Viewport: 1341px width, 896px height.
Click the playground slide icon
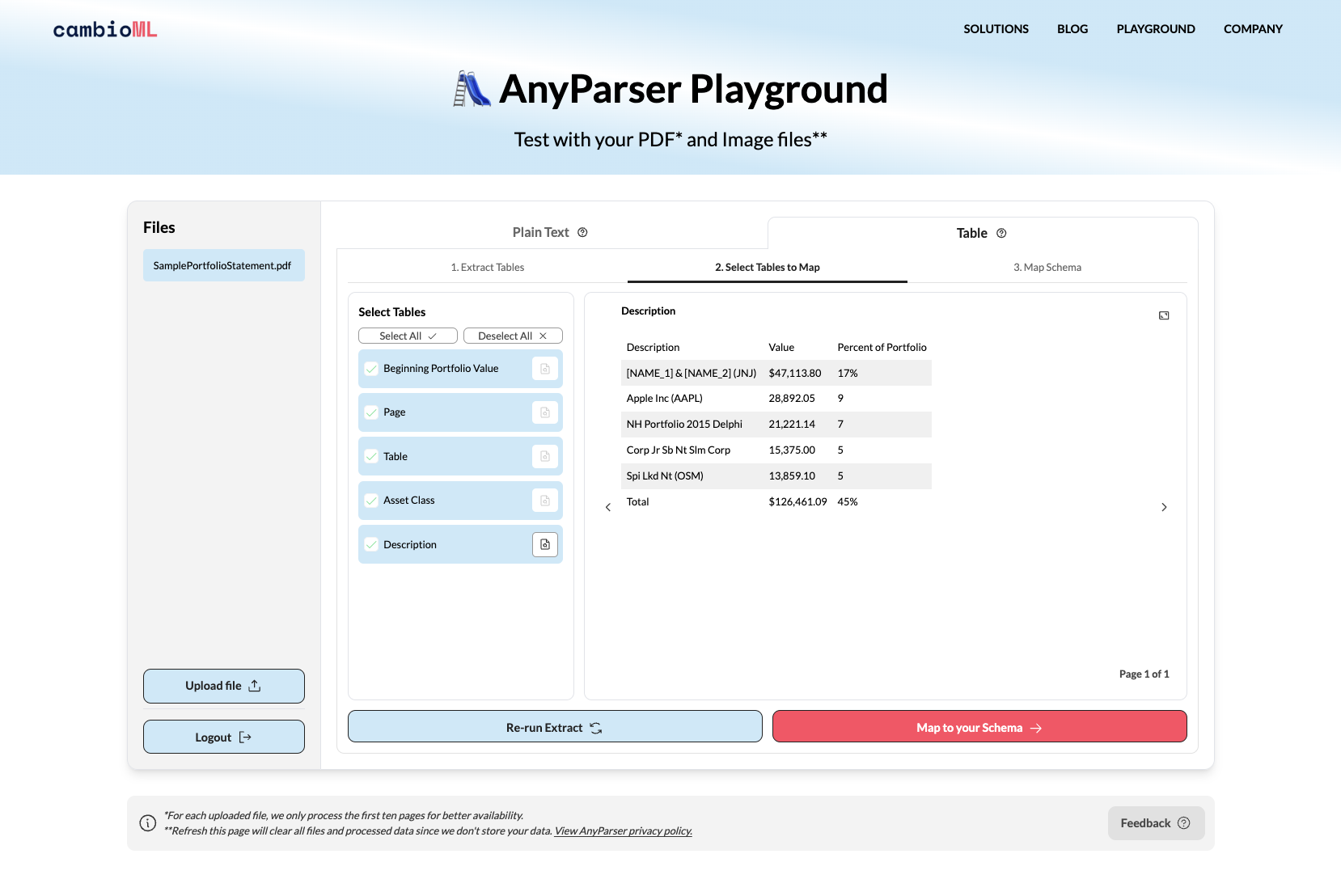pos(472,89)
